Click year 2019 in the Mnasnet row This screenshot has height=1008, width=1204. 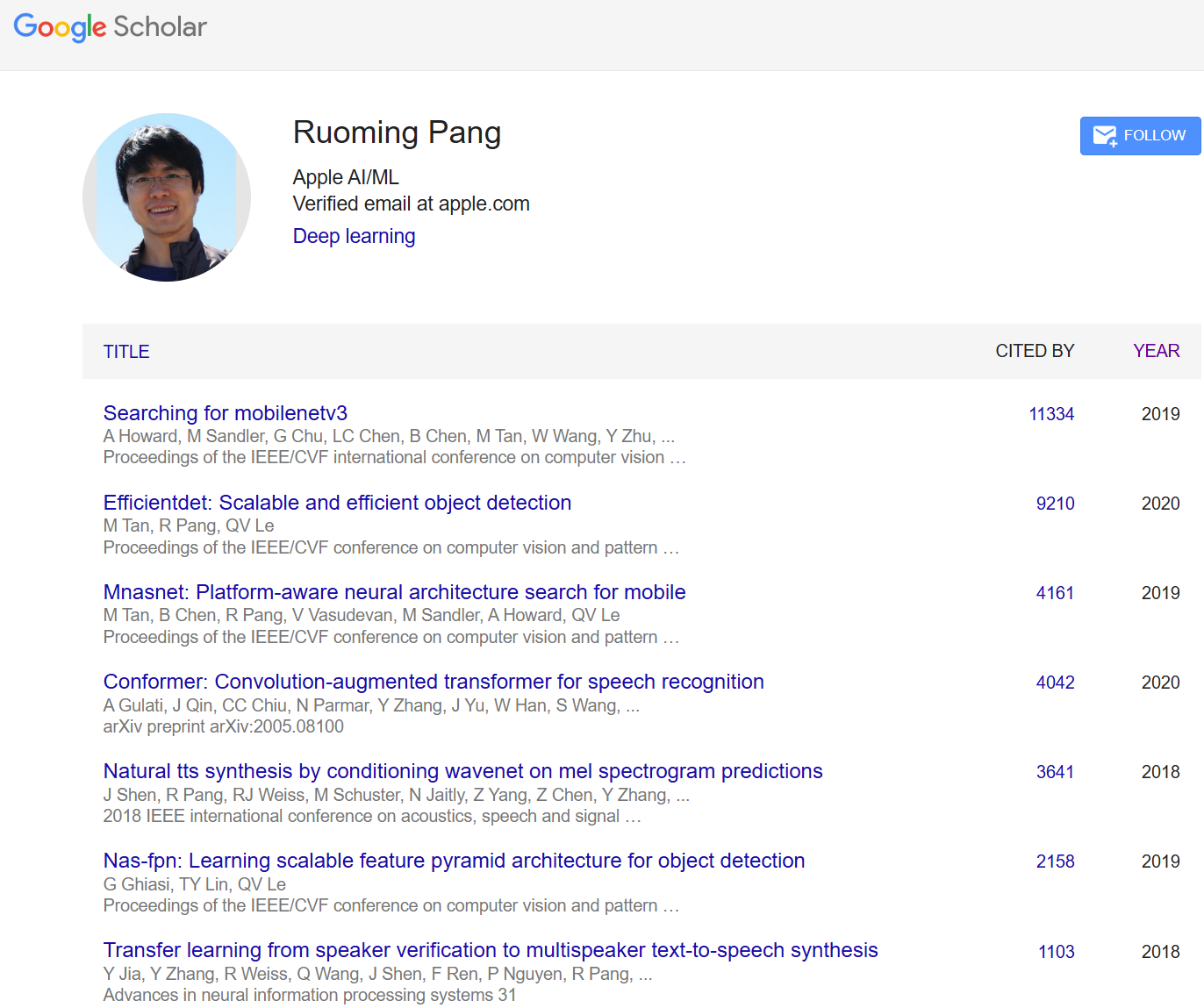tap(1160, 593)
